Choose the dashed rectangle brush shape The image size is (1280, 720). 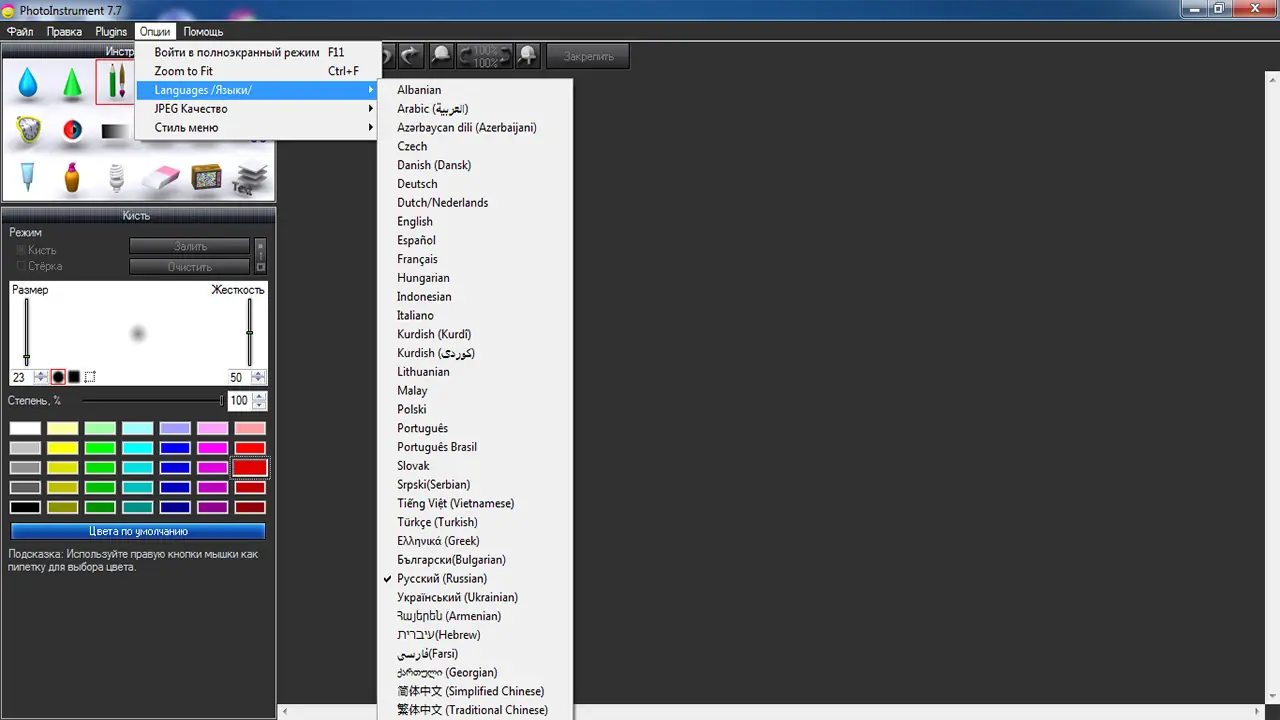tap(90, 377)
